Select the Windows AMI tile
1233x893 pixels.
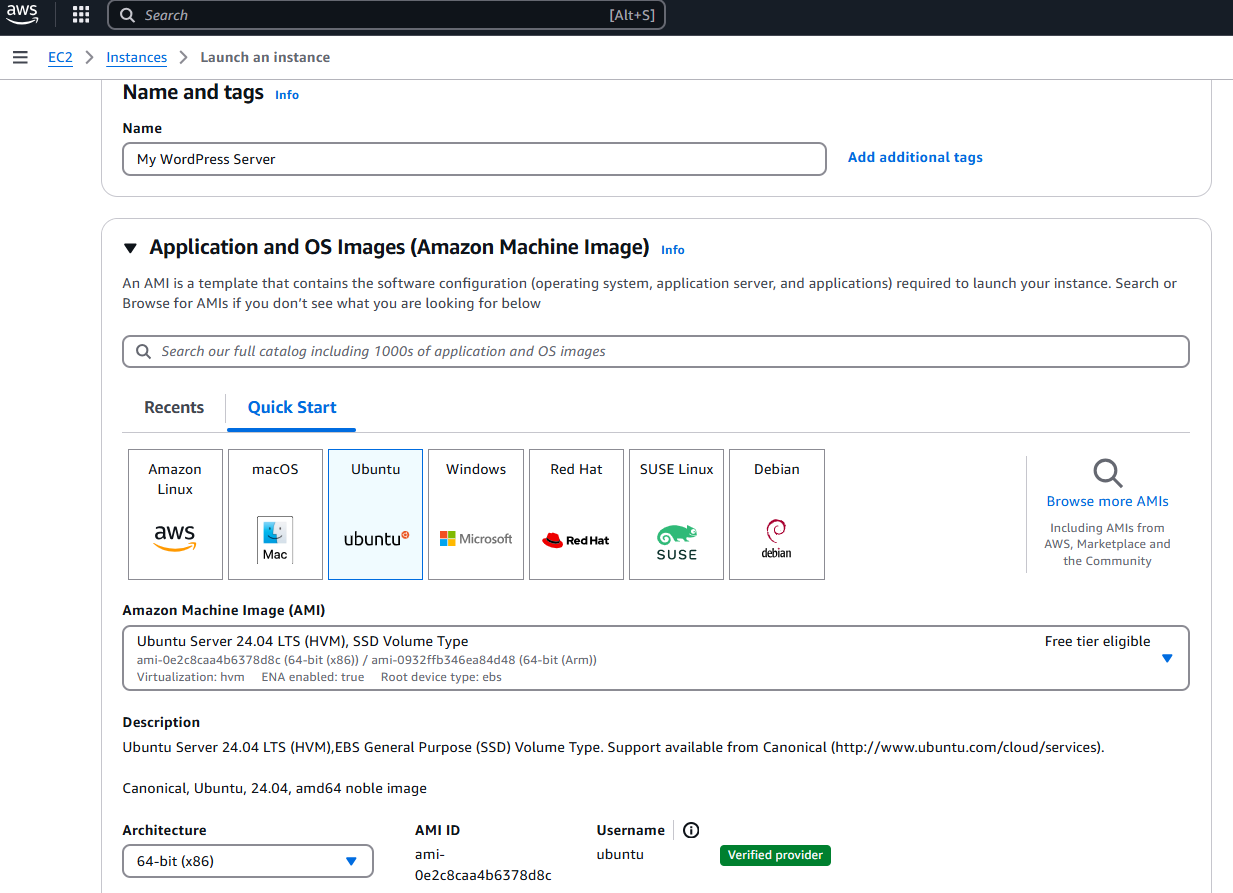[x=476, y=514]
